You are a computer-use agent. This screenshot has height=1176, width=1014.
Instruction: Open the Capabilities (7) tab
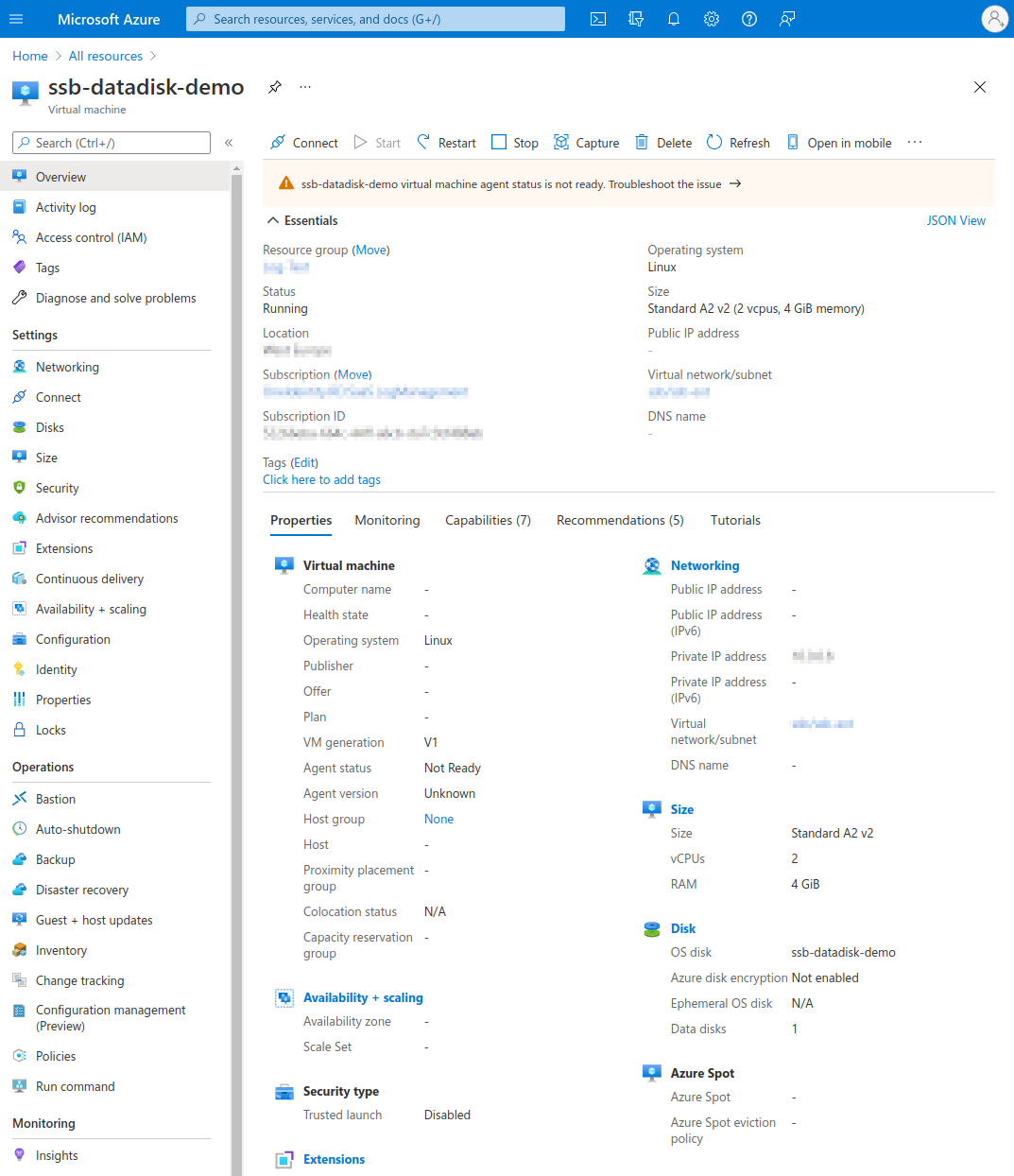pyautogui.click(x=488, y=520)
